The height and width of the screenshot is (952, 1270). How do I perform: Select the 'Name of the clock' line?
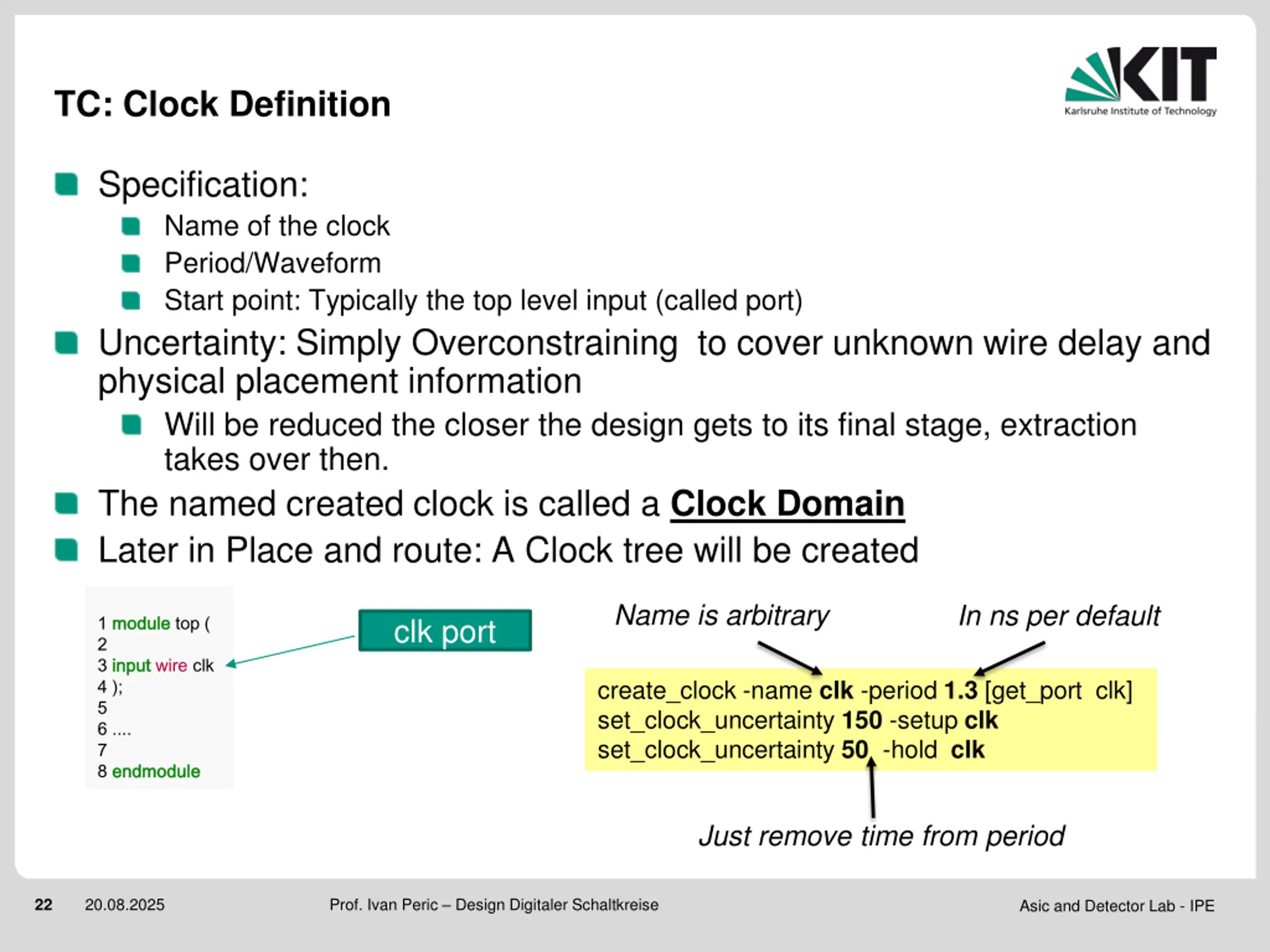[277, 226]
